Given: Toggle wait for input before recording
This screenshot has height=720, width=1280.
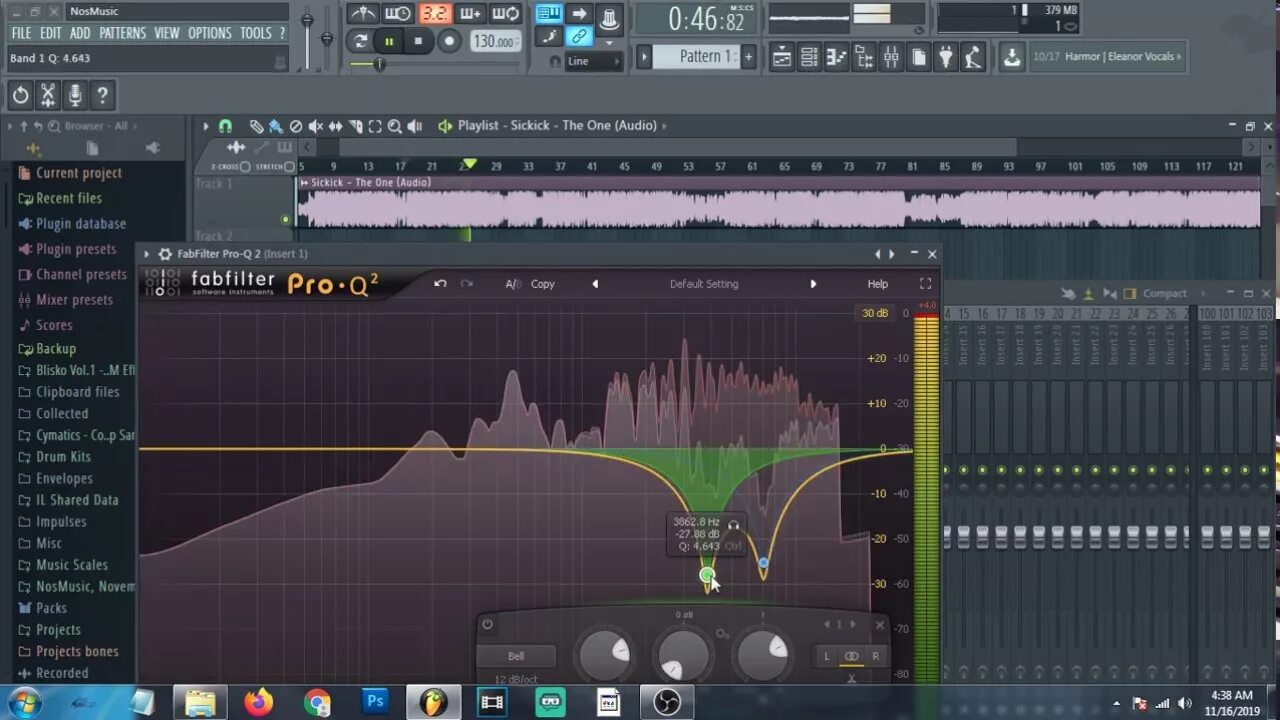Looking at the screenshot, I should tap(398, 14).
